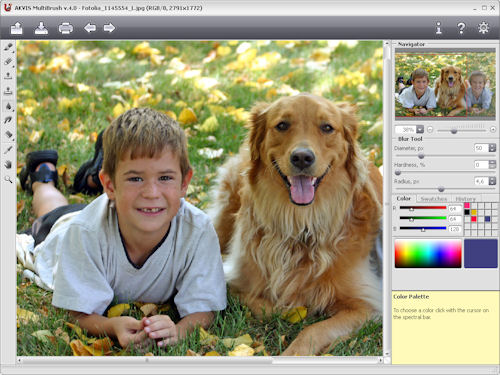Click the R value field showing 64
Viewport: 500px width, 375px height.
455,209
